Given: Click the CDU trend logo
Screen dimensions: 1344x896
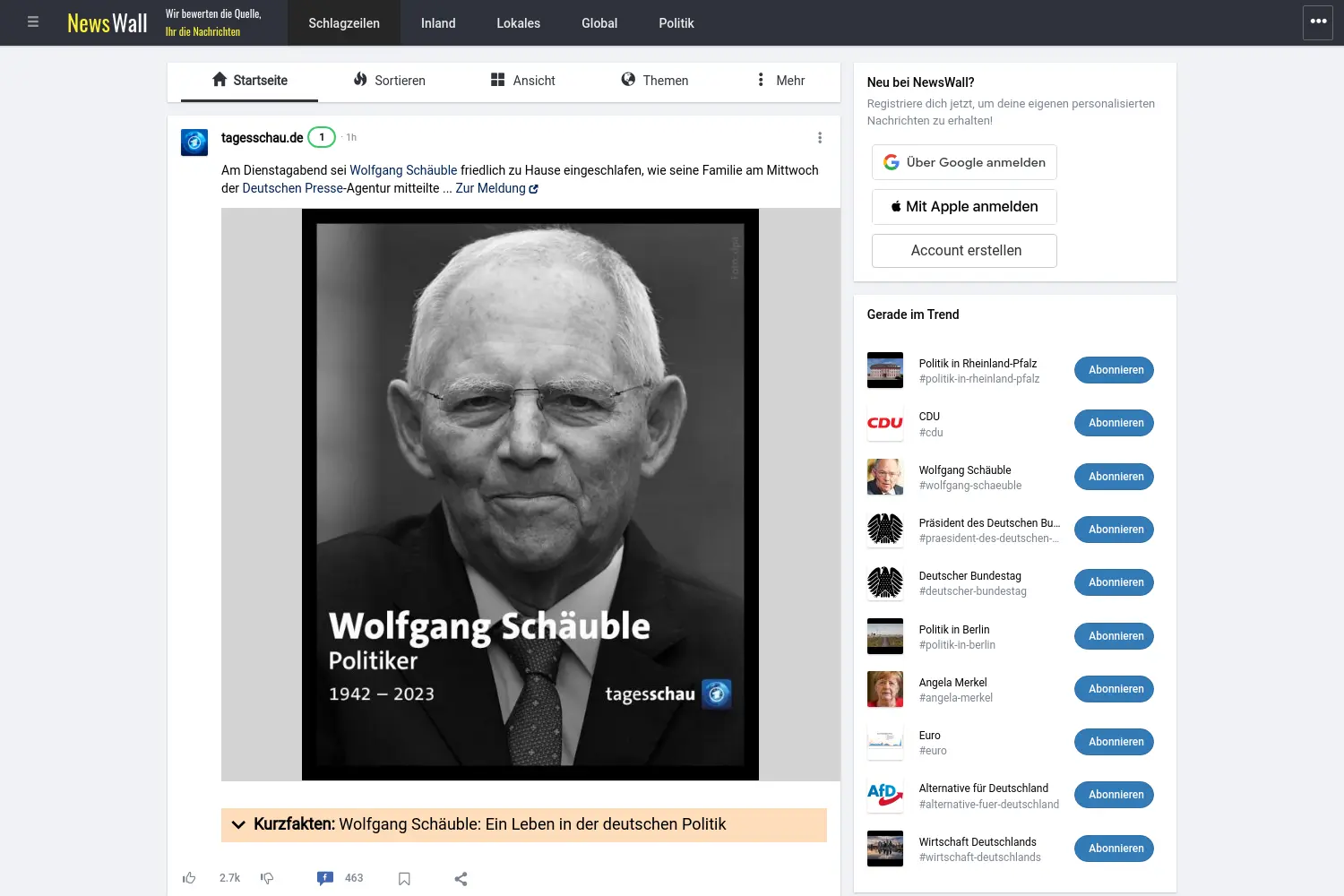Looking at the screenshot, I should click(x=885, y=423).
